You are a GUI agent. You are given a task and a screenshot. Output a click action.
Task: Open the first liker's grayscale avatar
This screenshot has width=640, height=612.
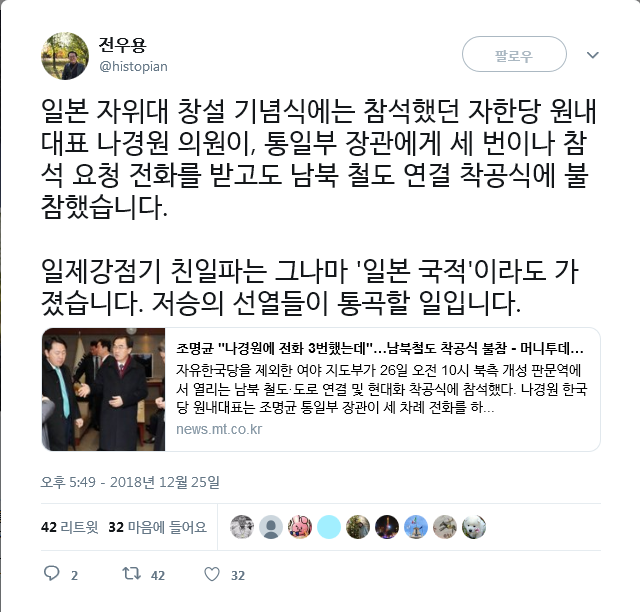pyautogui.click(x=242, y=527)
